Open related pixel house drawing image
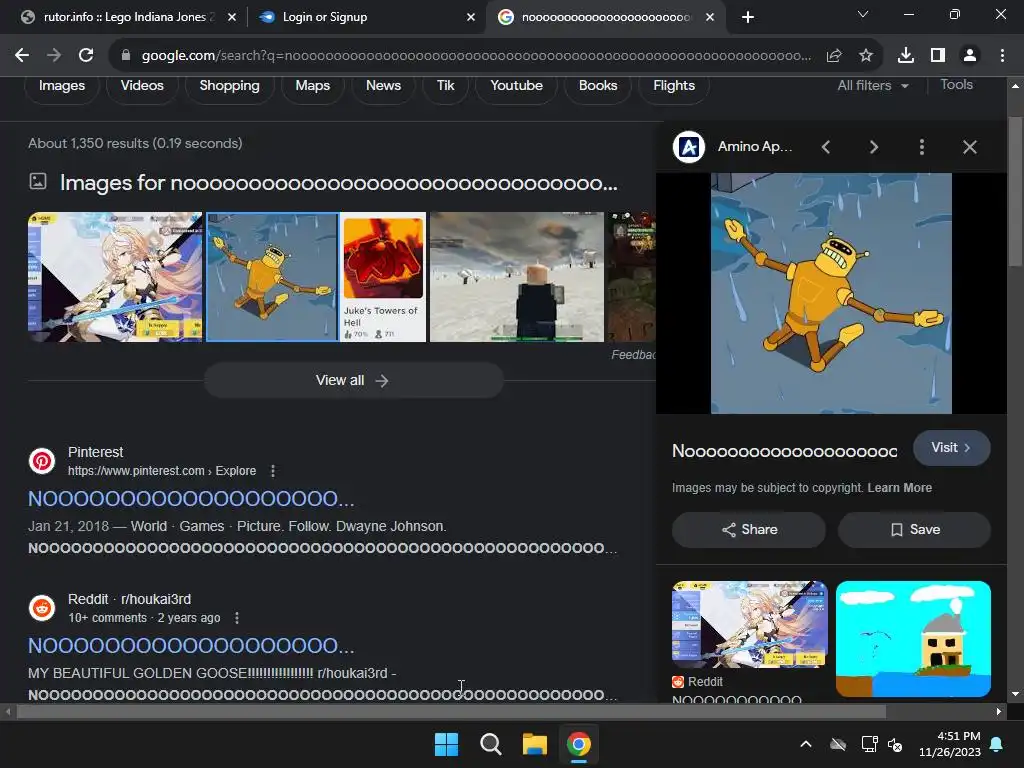 pyautogui.click(x=913, y=639)
